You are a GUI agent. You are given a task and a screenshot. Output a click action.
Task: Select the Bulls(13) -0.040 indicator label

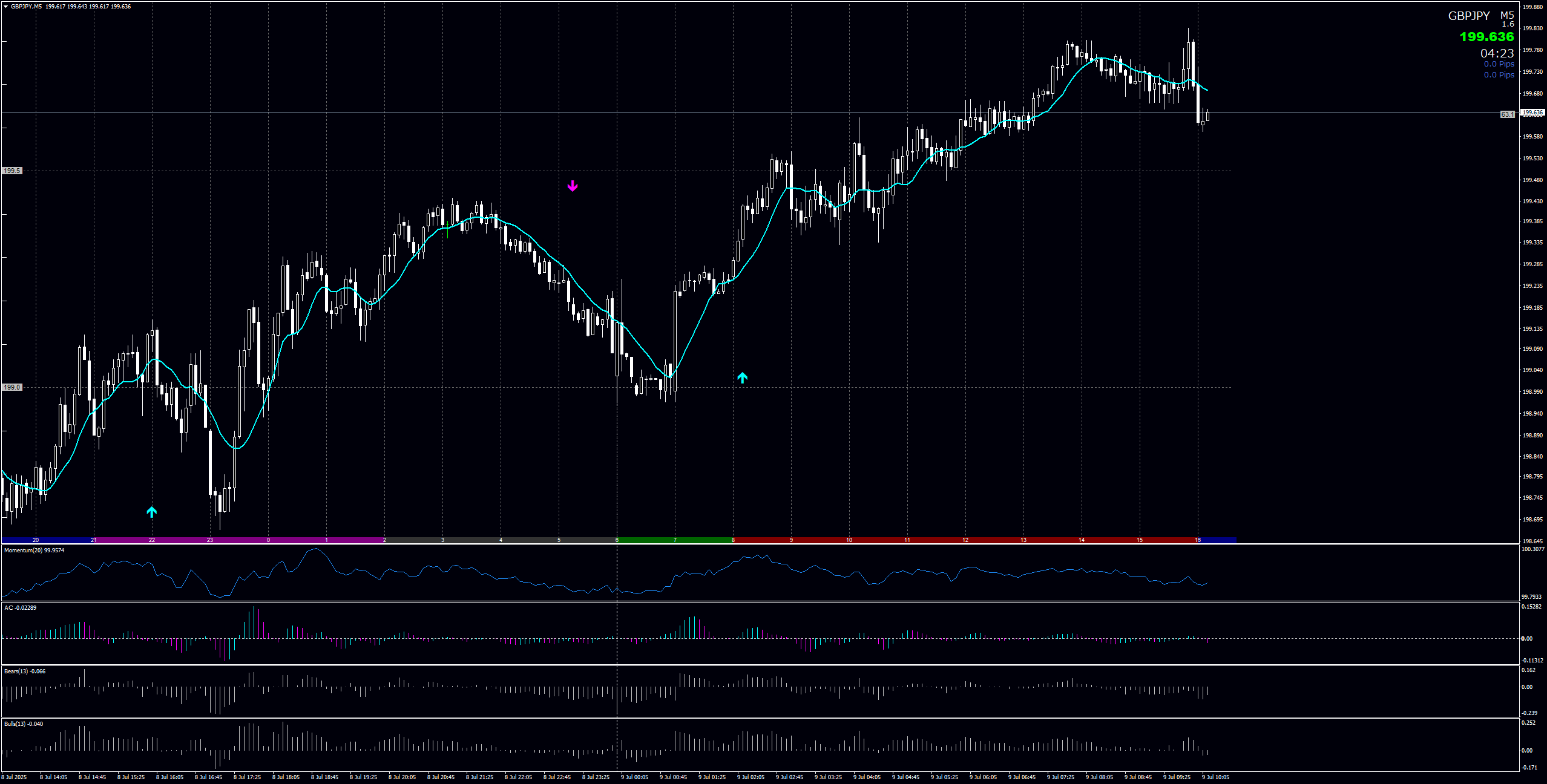pyautogui.click(x=24, y=724)
